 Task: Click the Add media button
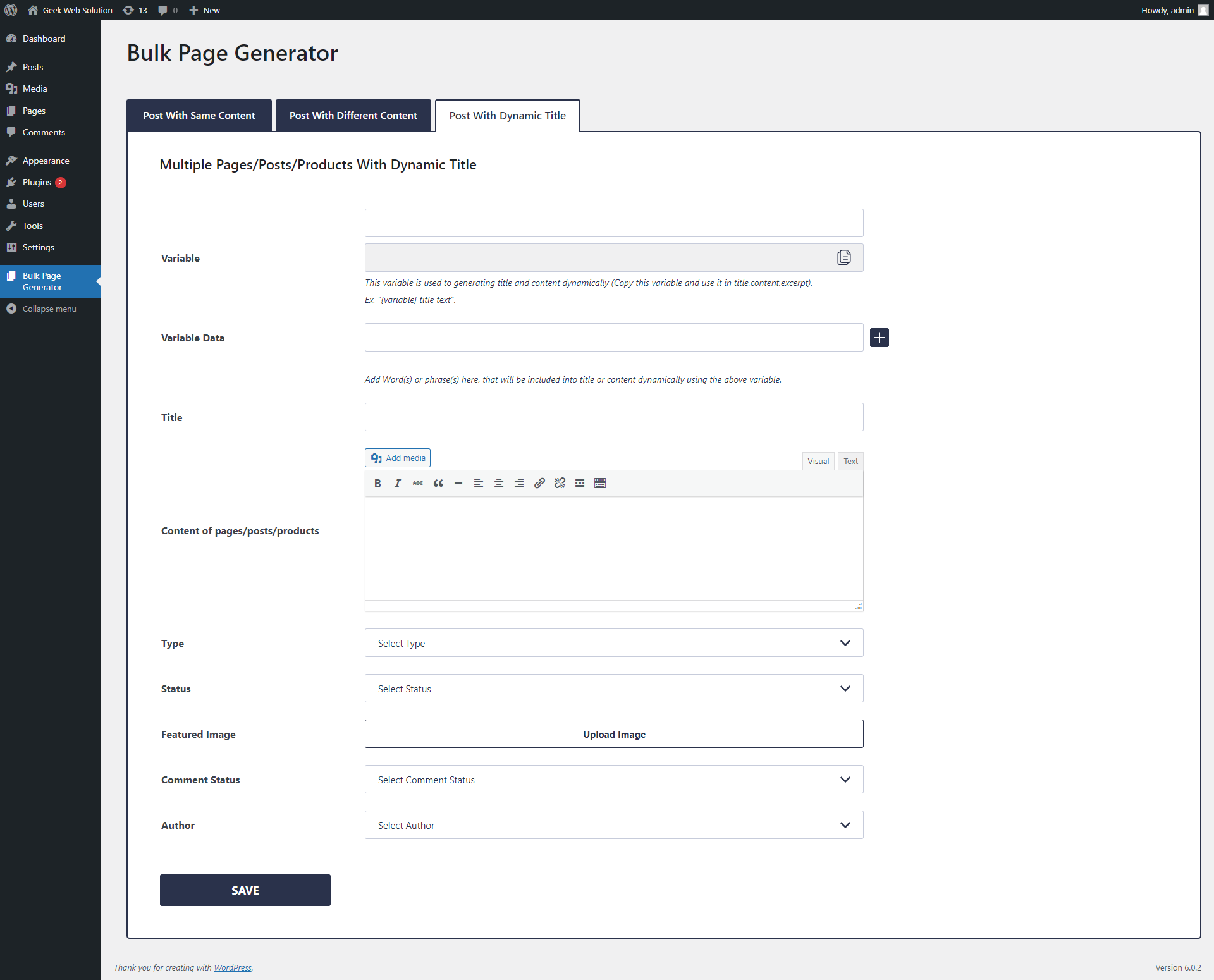coord(398,458)
